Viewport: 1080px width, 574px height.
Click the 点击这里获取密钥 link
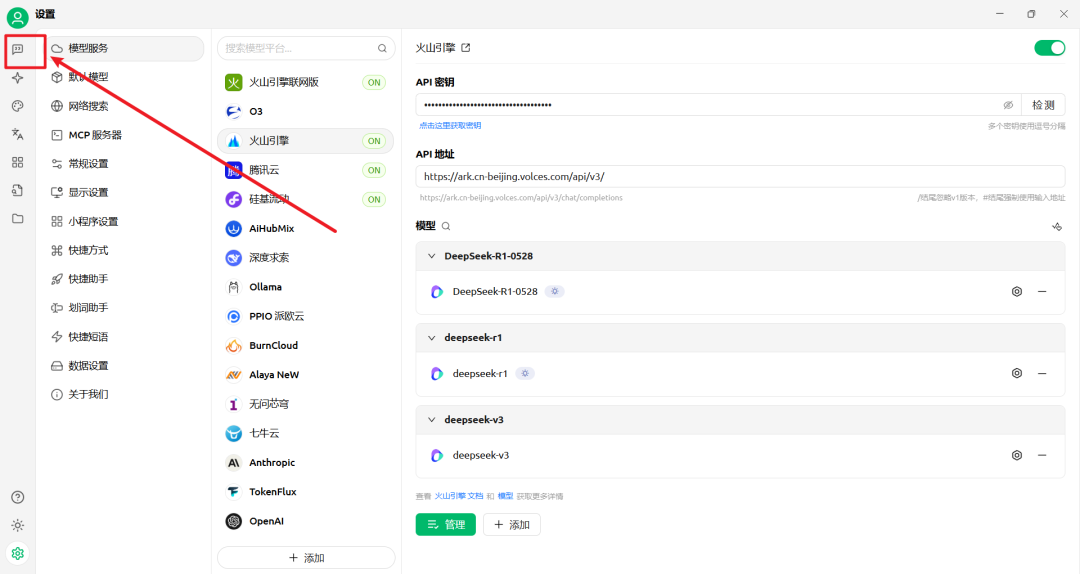tap(450, 125)
